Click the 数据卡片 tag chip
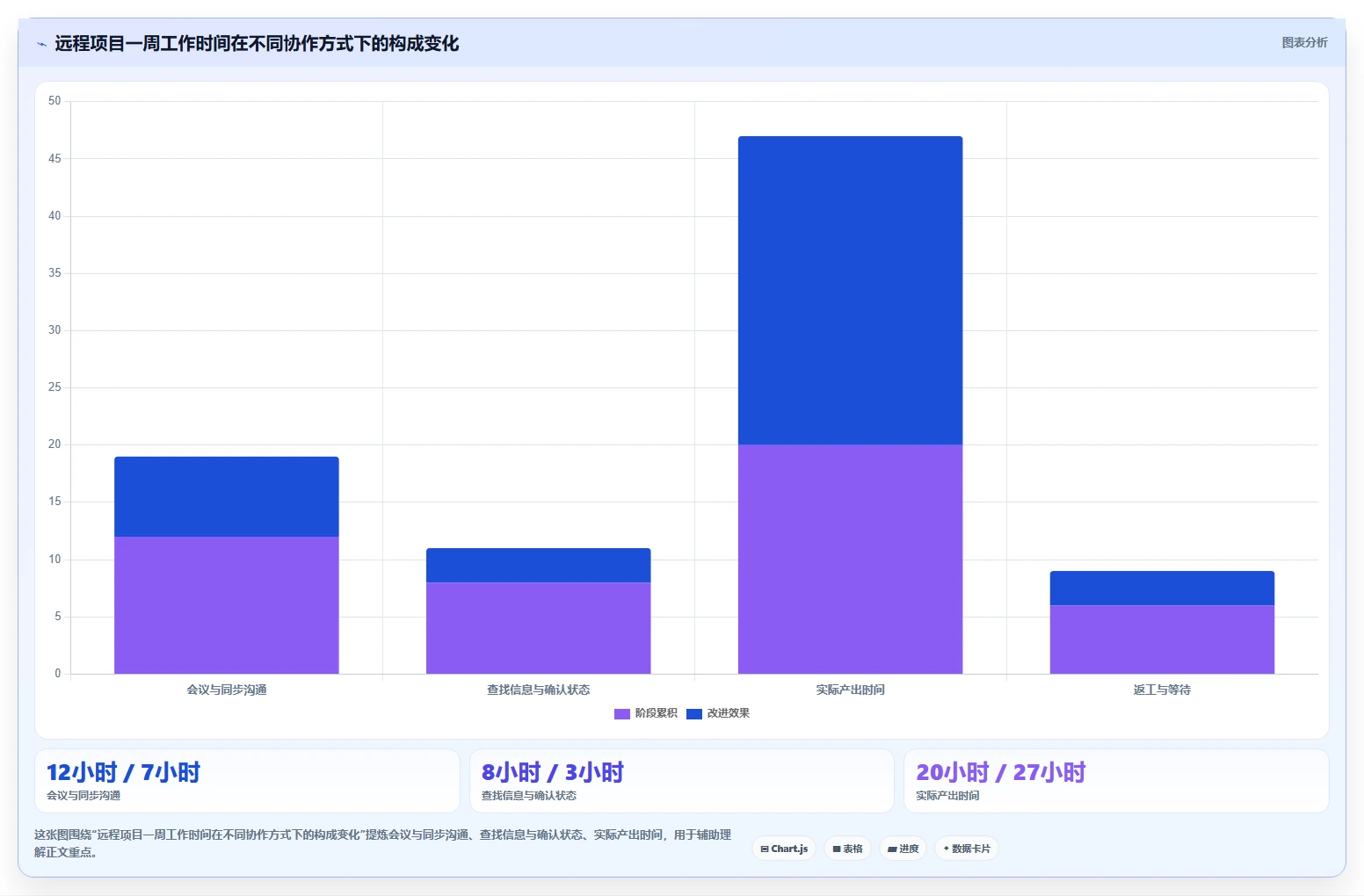Viewport: 1364px width, 896px height. [x=966, y=849]
